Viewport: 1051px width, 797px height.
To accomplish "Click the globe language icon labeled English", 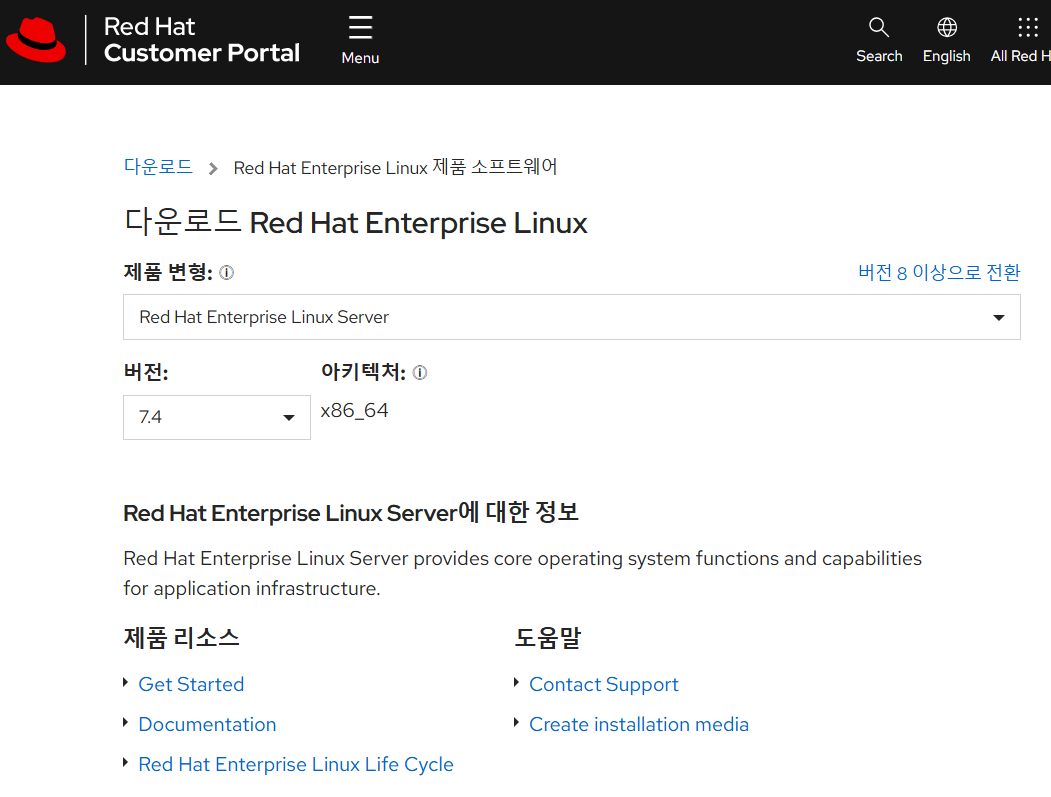I will click(946, 28).
